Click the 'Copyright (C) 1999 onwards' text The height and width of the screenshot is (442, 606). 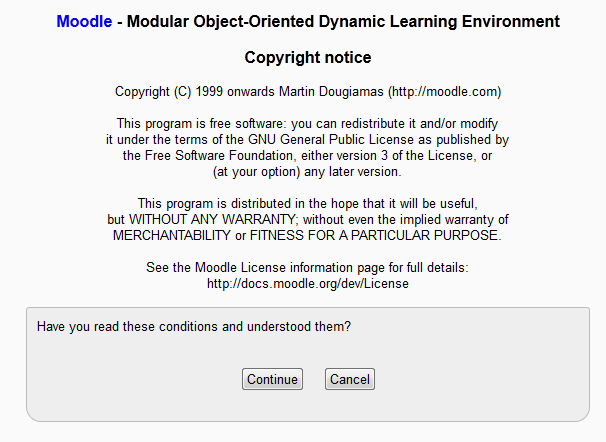point(187,91)
